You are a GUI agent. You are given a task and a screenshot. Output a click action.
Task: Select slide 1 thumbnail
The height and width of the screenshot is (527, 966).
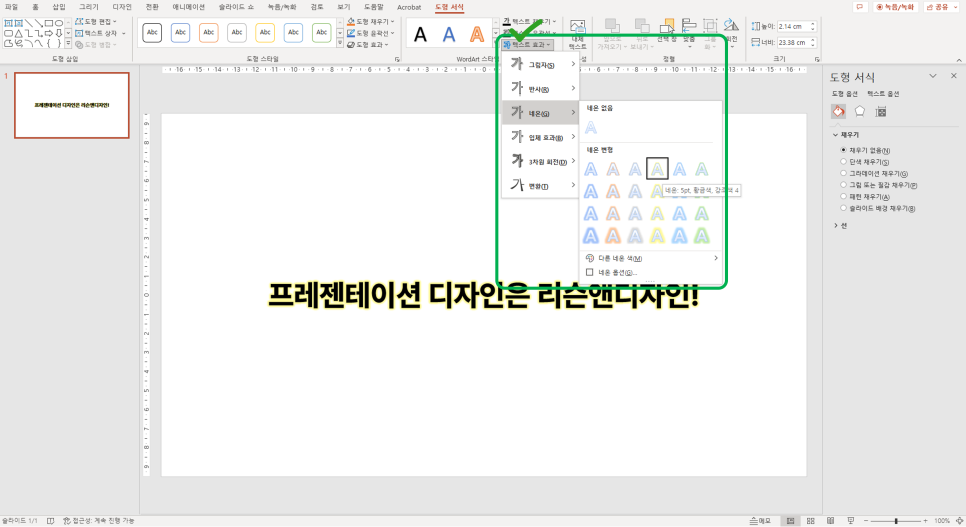pos(71,105)
